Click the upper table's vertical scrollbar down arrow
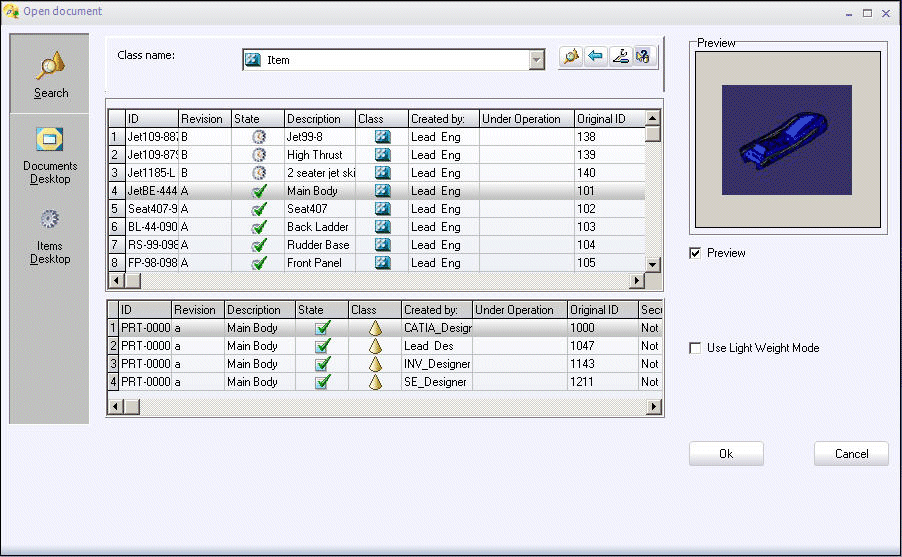 (x=653, y=264)
